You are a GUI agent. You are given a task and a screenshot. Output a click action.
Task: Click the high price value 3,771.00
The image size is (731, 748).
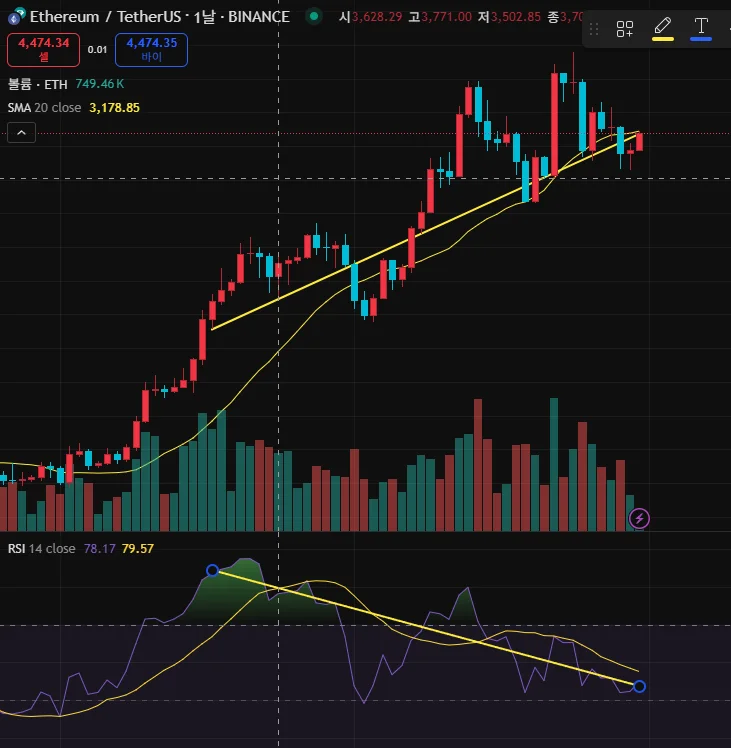[x=447, y=17]
